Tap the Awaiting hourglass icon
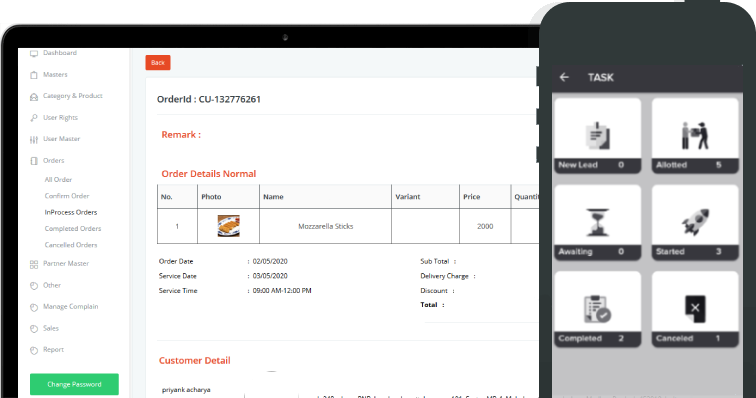Screen dimensions: 756x398 tap(598, 222)
